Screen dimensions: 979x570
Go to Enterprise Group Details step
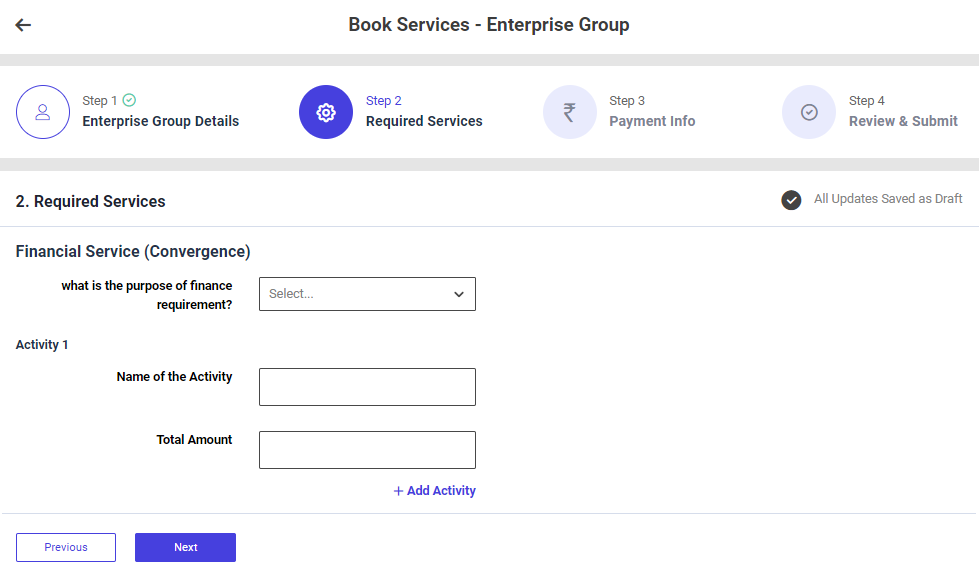click(x=160, y=121)
